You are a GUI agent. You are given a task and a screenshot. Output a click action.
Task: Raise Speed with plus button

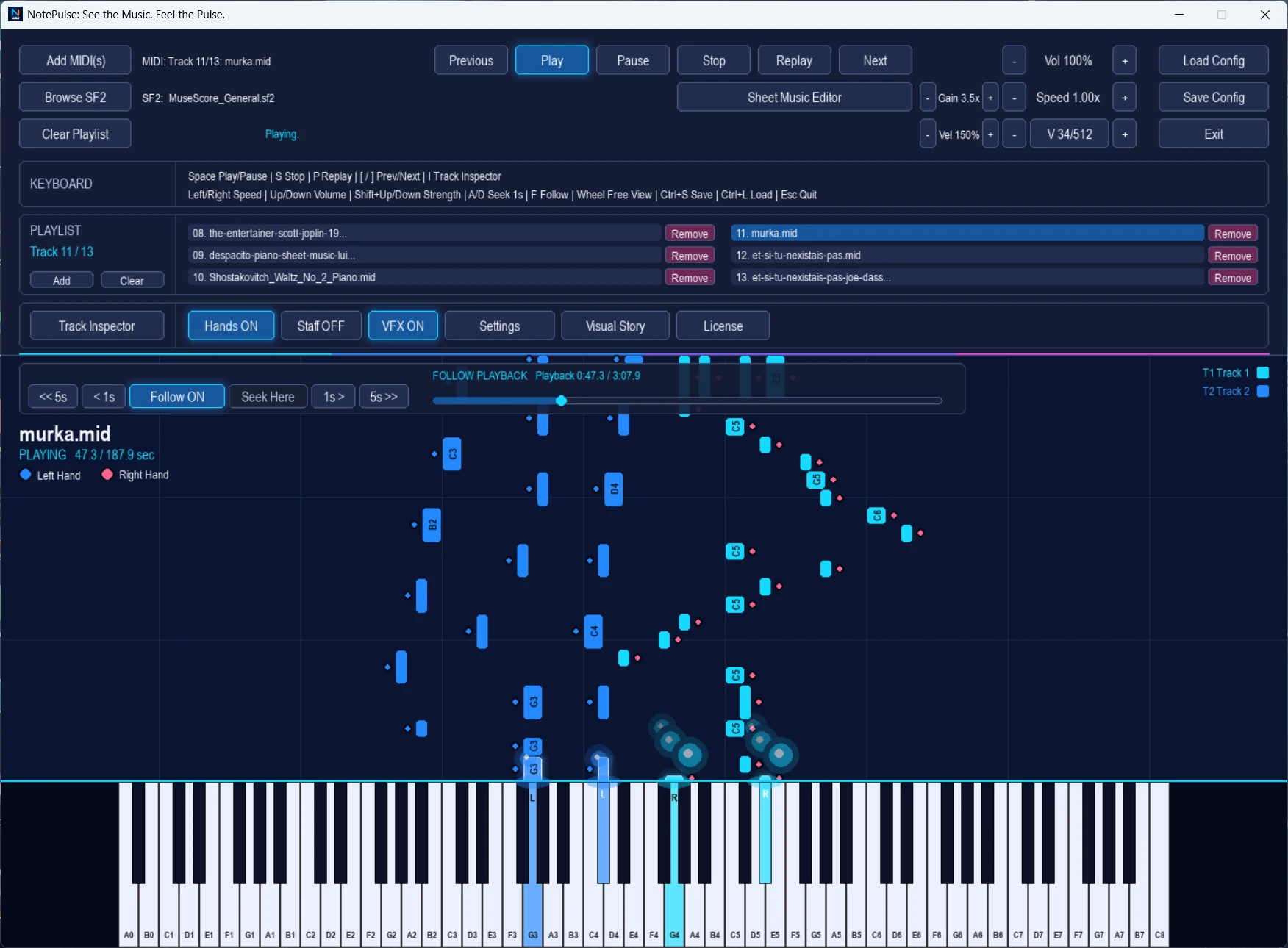coord(1125,97)
